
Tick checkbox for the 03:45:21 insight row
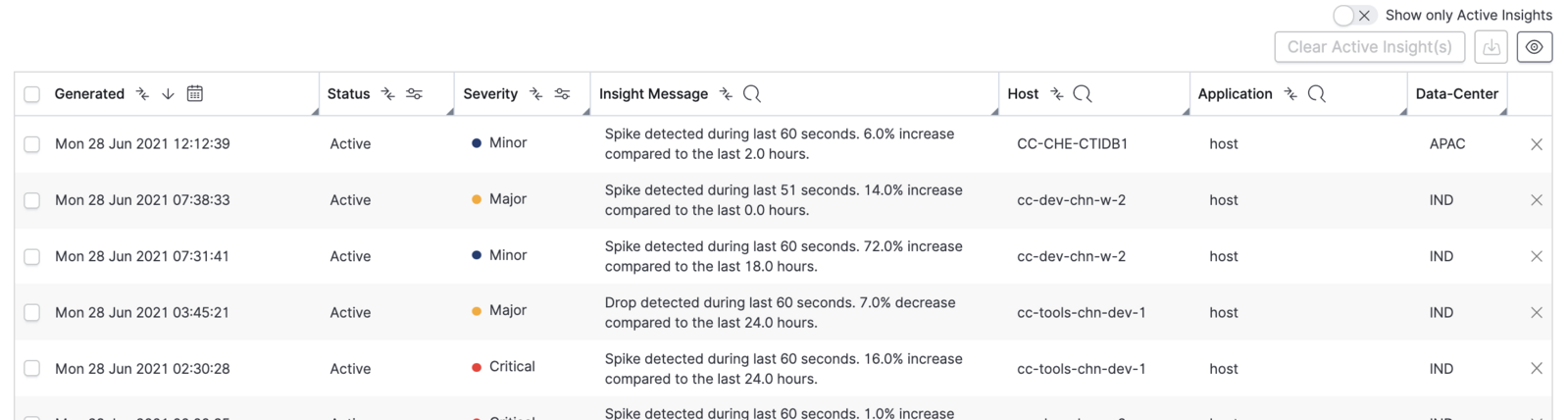(32, 313)
